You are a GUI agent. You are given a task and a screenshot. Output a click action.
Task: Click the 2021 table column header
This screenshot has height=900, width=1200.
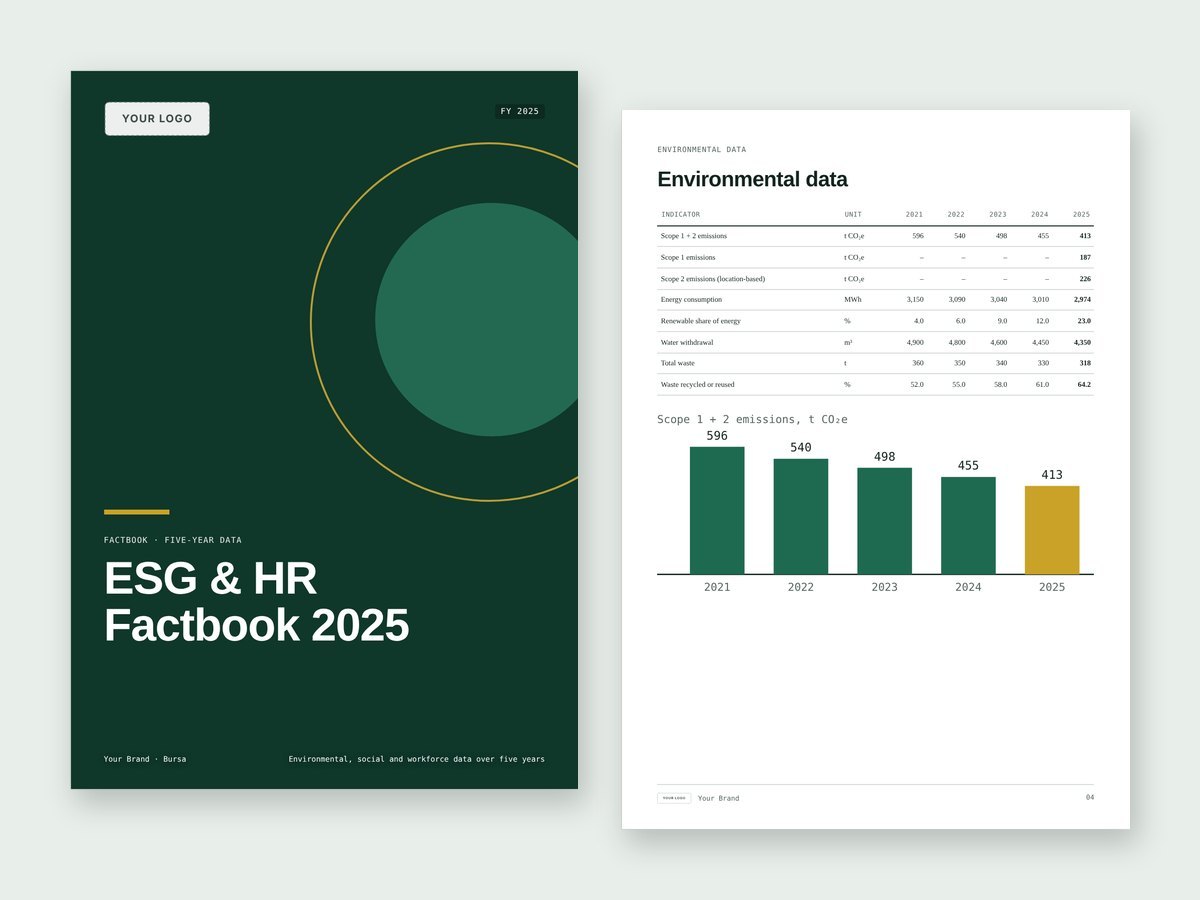[x=915, y=214]
